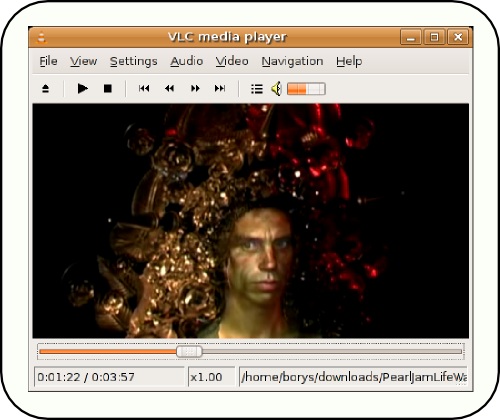This screenshot has width=500, height=420.
Task: Mute audio using the speaker icon
Action: pos(277,89)
